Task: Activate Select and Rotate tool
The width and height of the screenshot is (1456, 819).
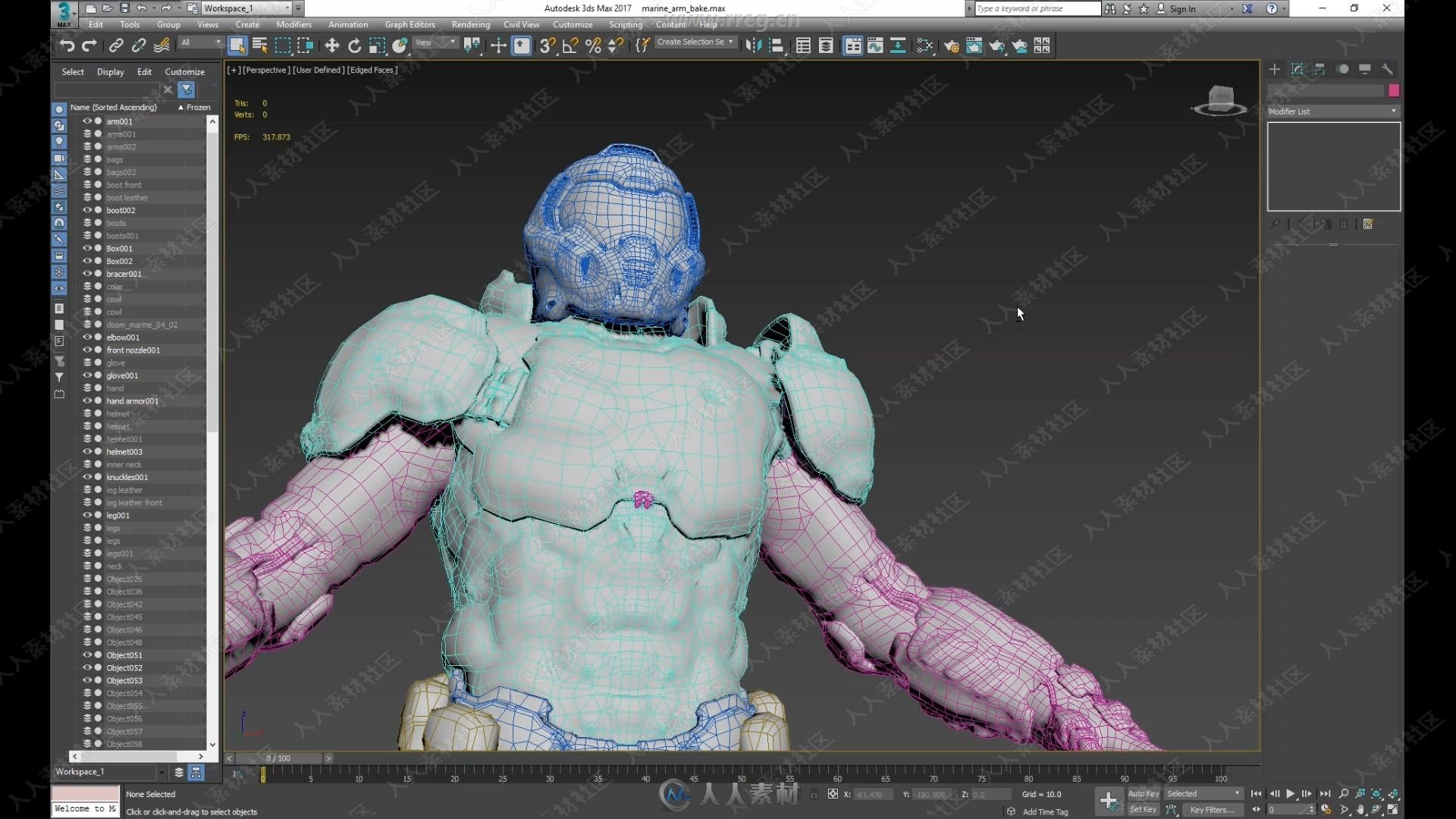Action: coord(354,45)
